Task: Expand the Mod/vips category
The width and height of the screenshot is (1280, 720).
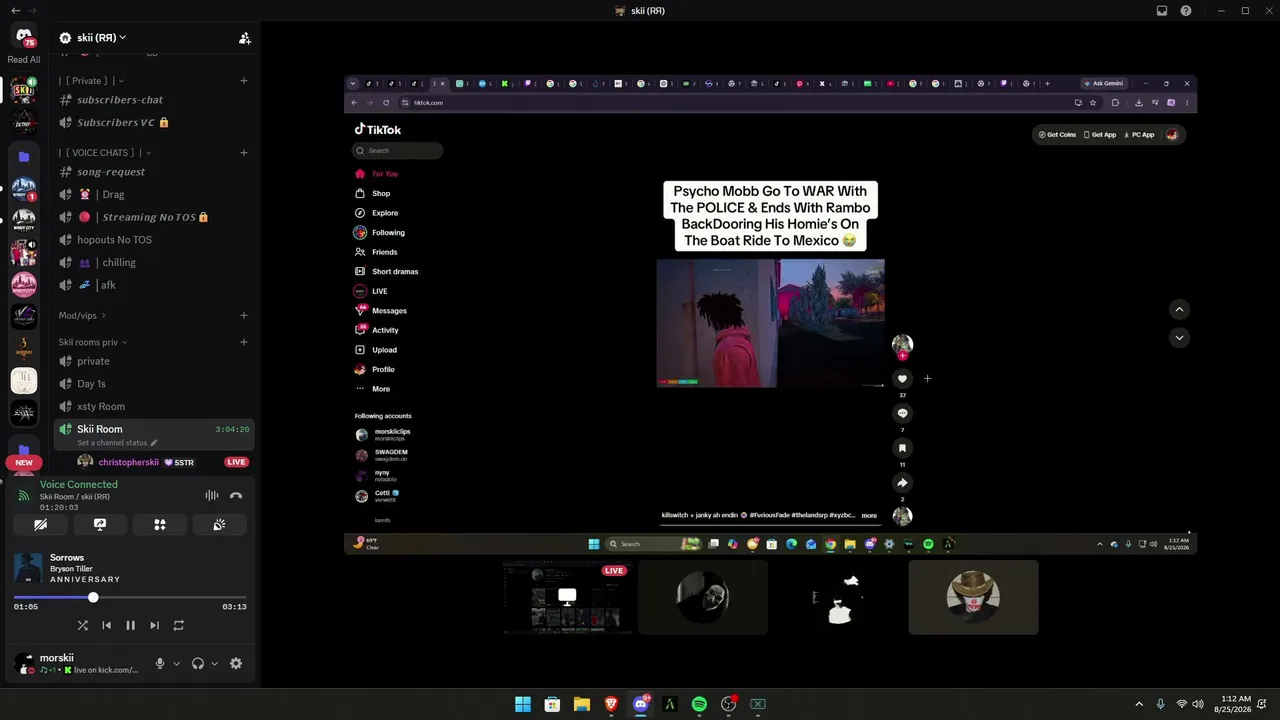Action: pos(82,316)
